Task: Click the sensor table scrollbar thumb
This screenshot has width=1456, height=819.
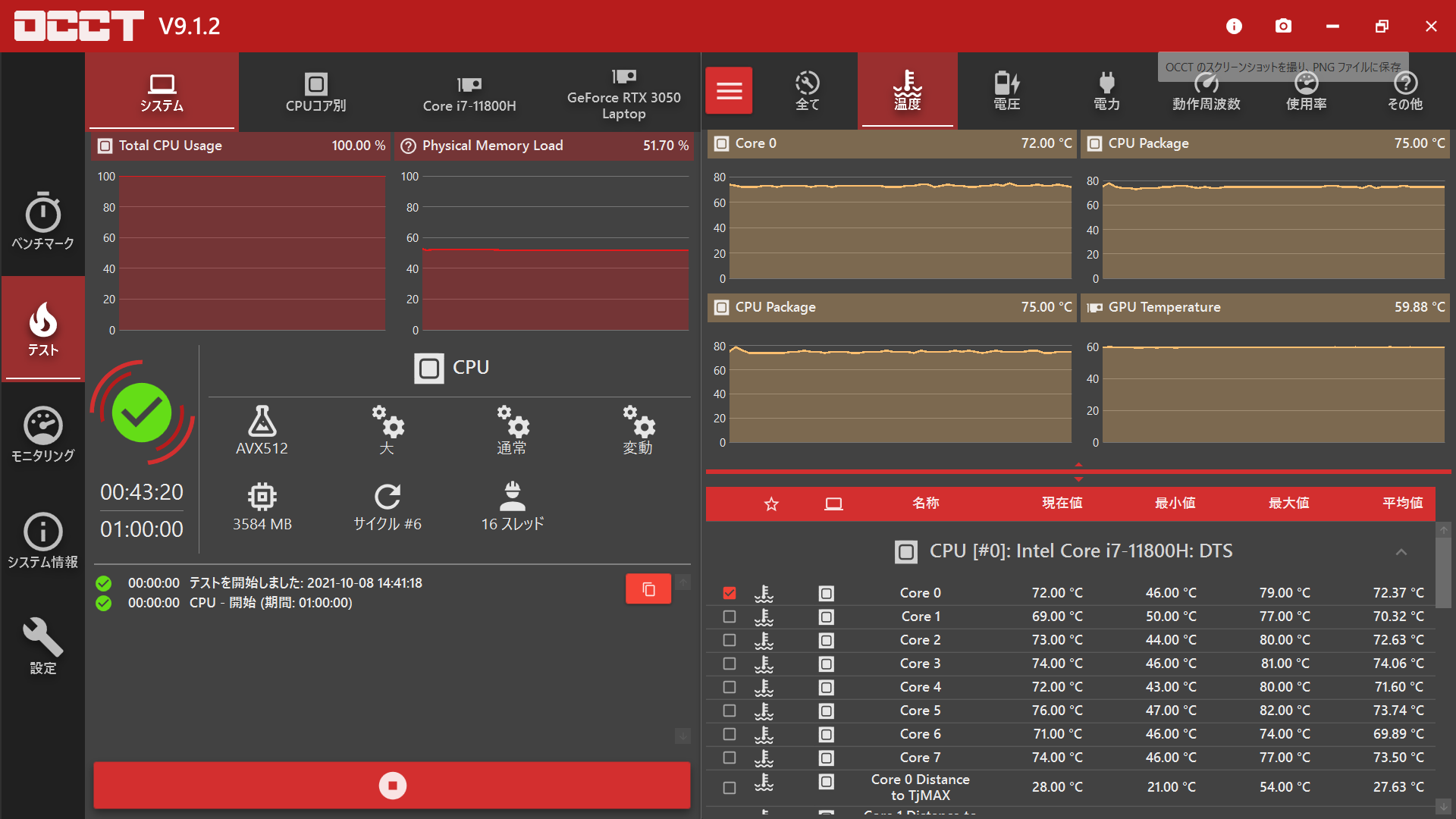Action: [x=1443, y=573]
